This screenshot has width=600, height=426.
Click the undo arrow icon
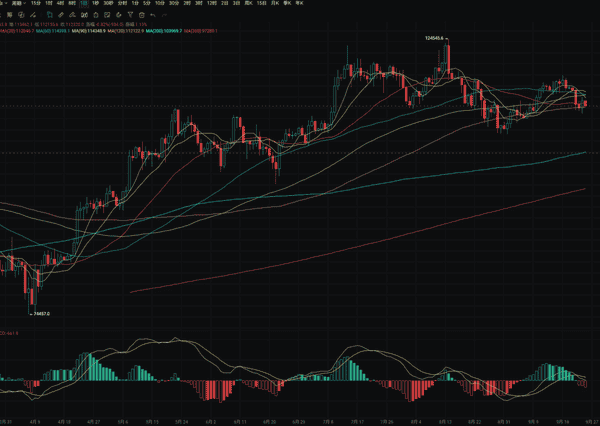pos(153,14)
